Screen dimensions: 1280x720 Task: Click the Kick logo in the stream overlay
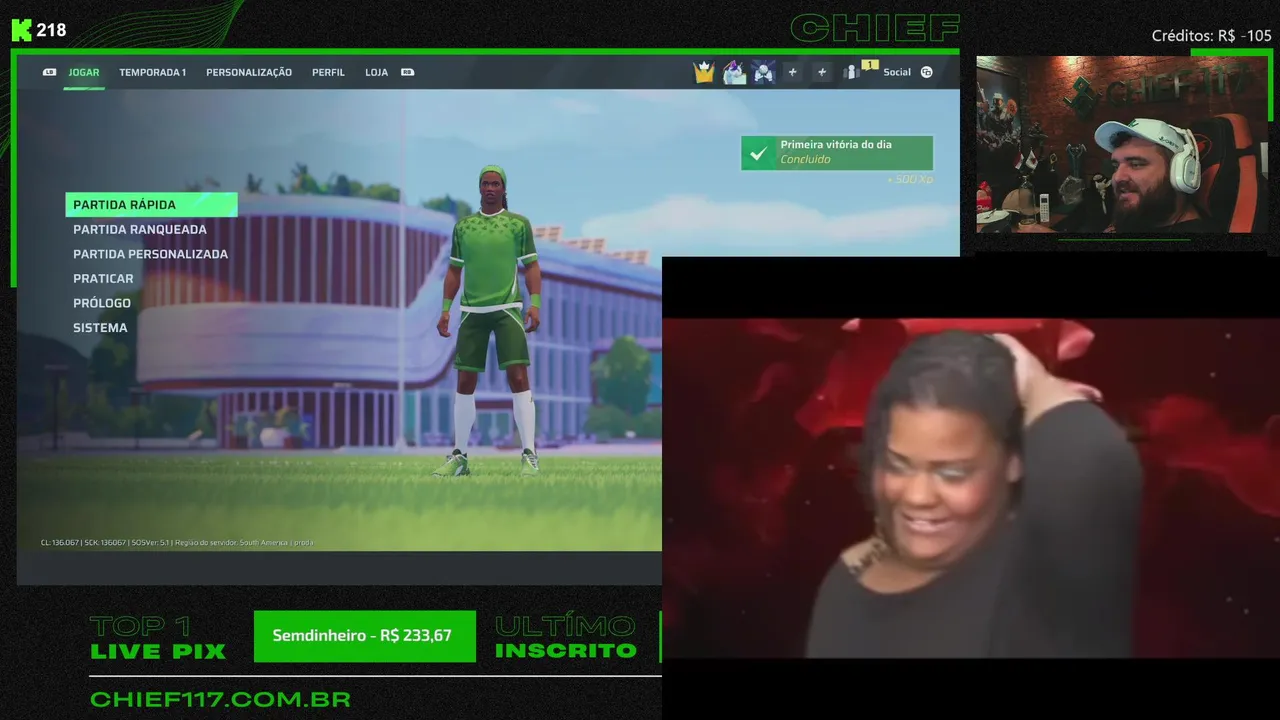(22, 30)
